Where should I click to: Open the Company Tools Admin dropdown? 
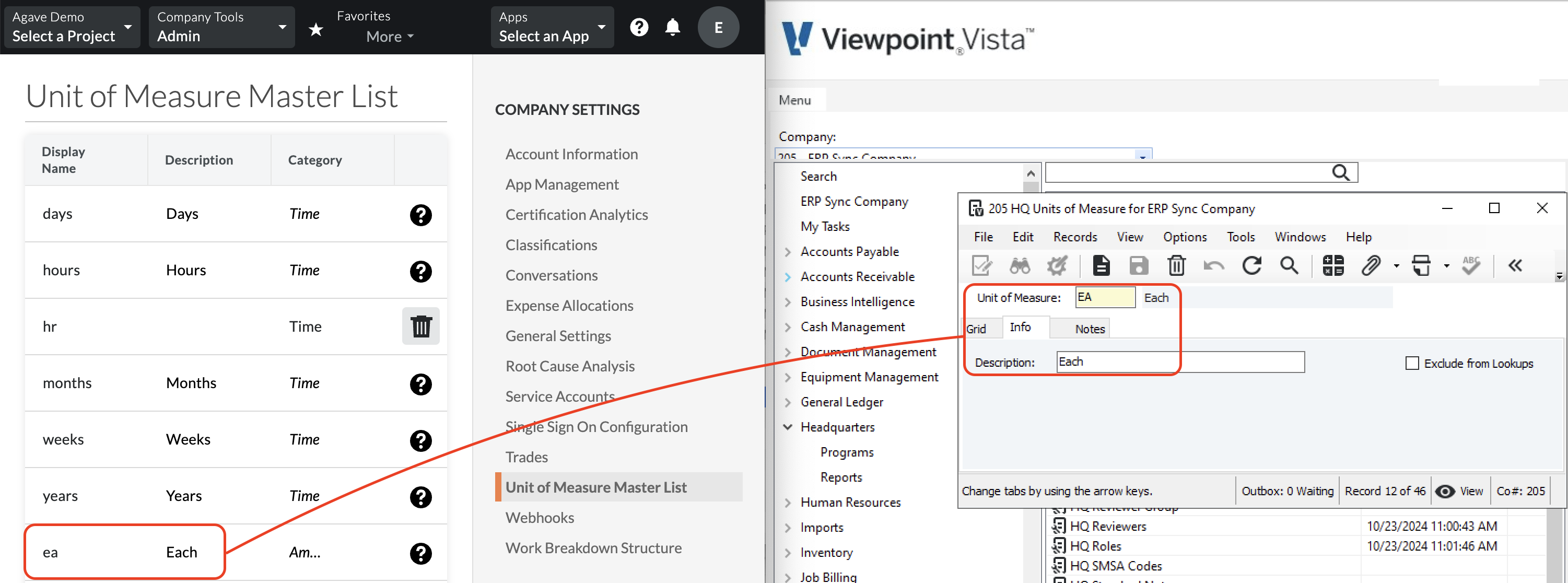click(221, 27)
